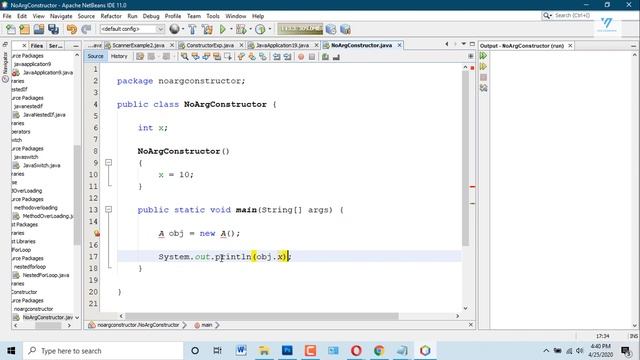Click the Open Project toolbar icon
640x360 pixels.
pos(39,29)
